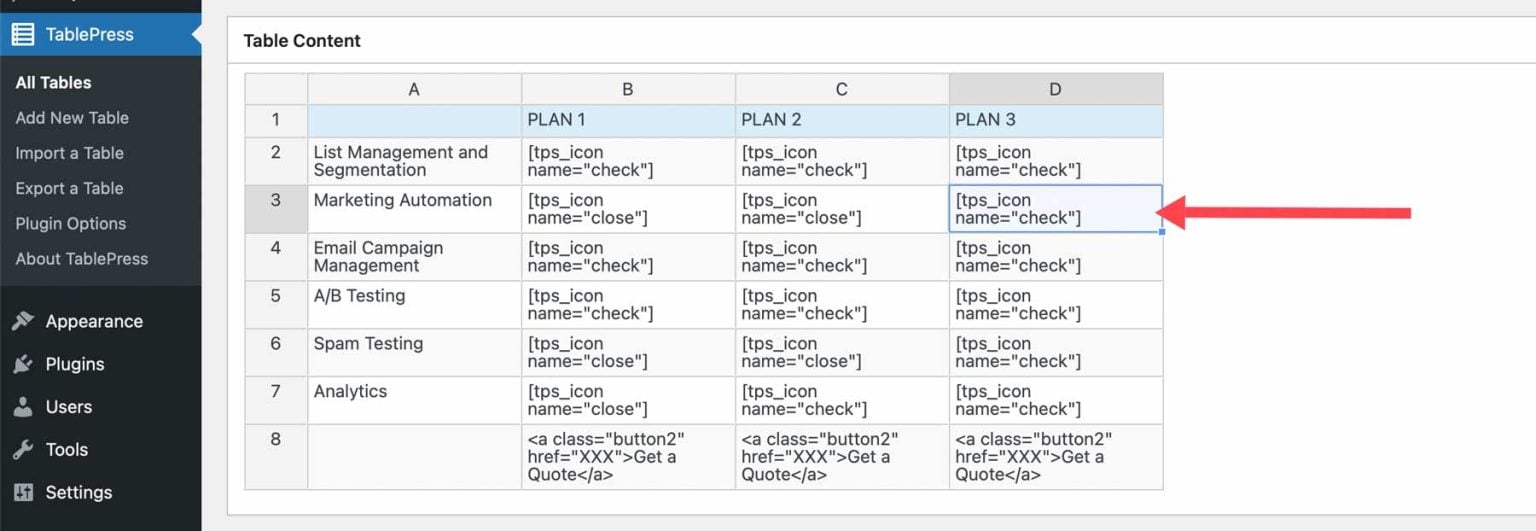Select column D header

coord(1055,89)
